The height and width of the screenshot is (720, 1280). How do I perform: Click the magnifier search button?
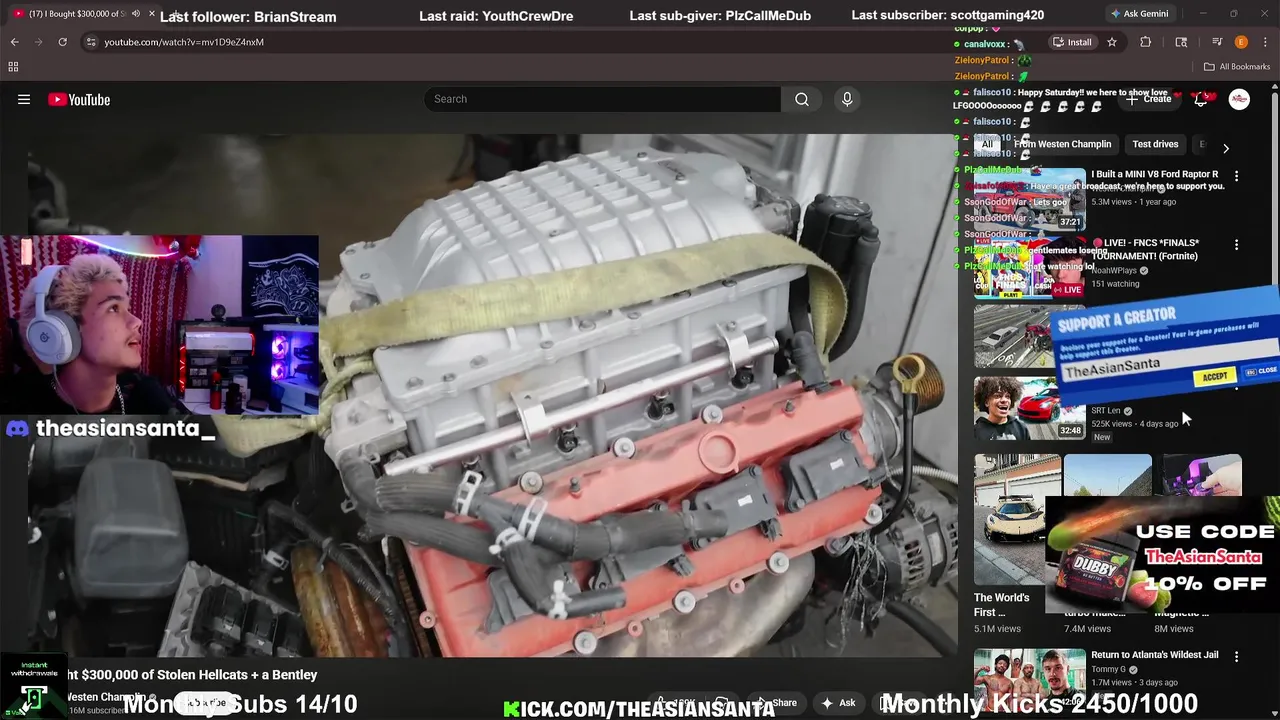802,99
